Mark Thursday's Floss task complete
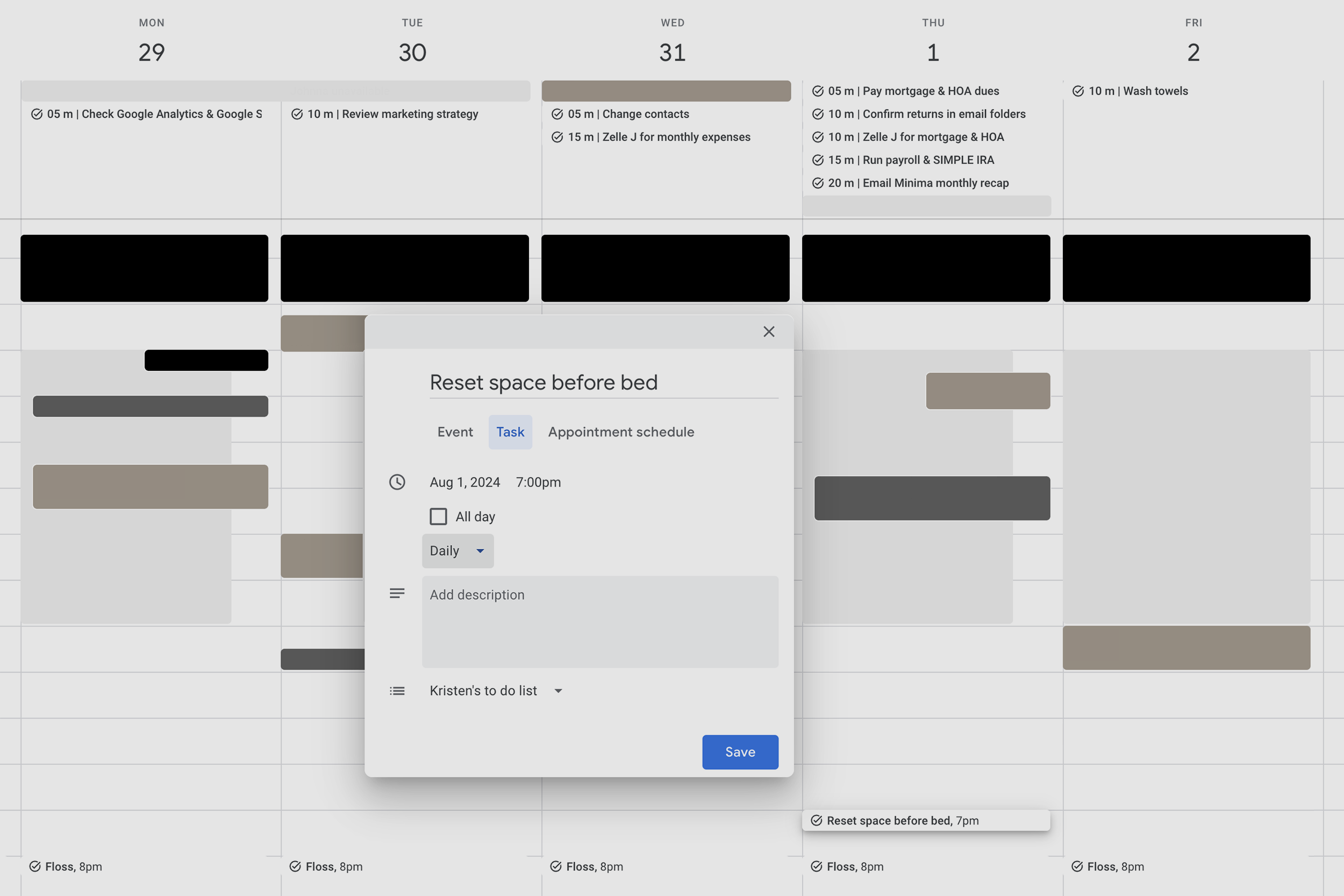This screenshot has width=1344, height=896. 817,866
